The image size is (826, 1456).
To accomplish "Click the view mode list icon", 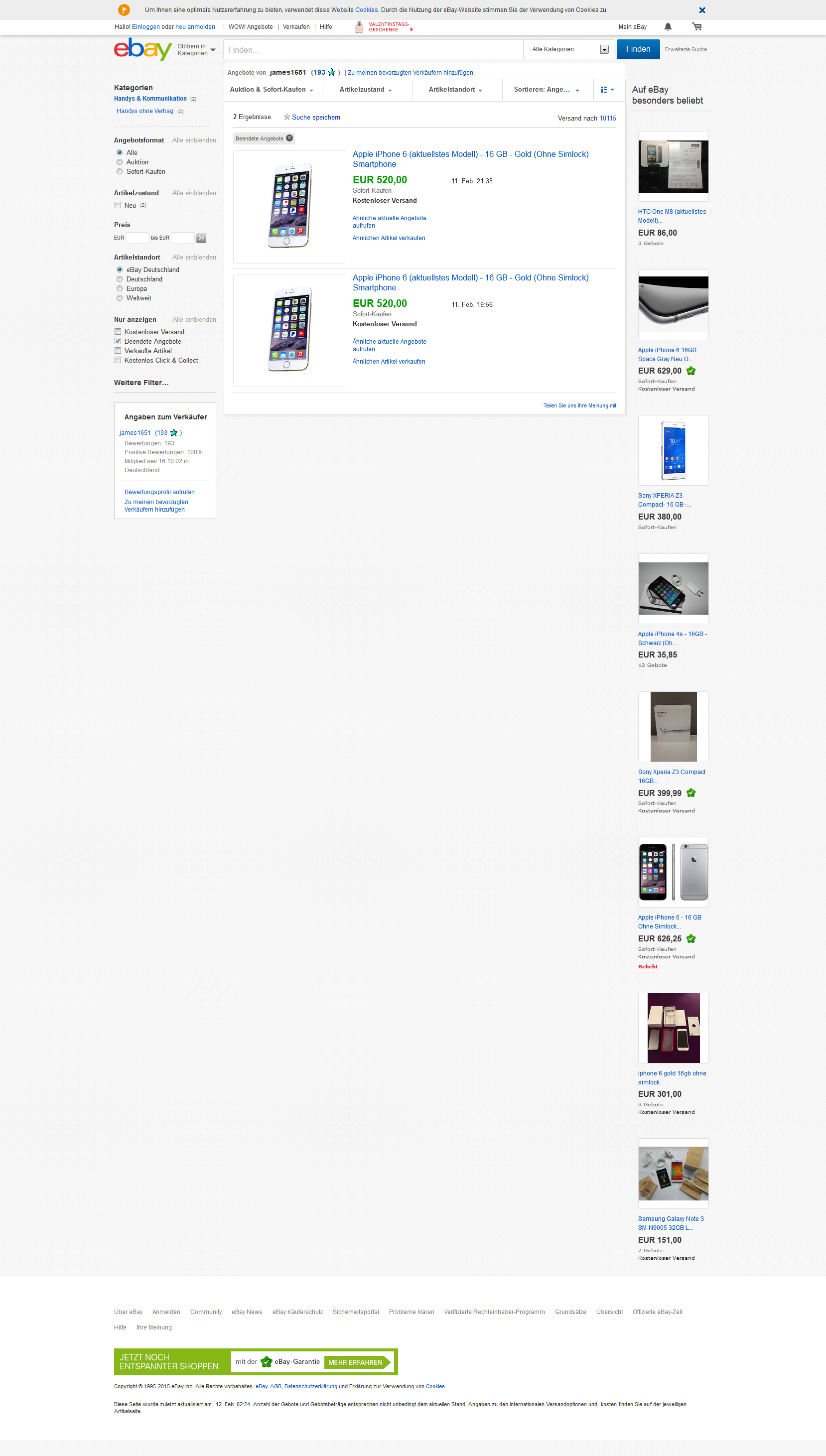I will pos(607,90).
